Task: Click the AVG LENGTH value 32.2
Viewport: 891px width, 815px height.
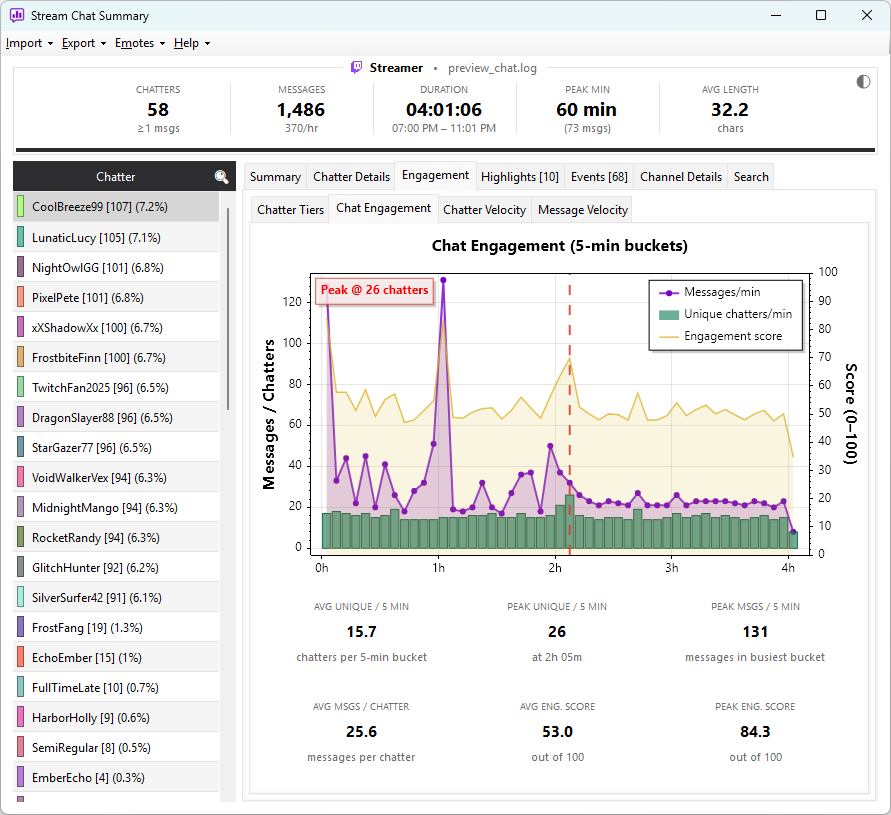Action: click(x=730, y=110)
